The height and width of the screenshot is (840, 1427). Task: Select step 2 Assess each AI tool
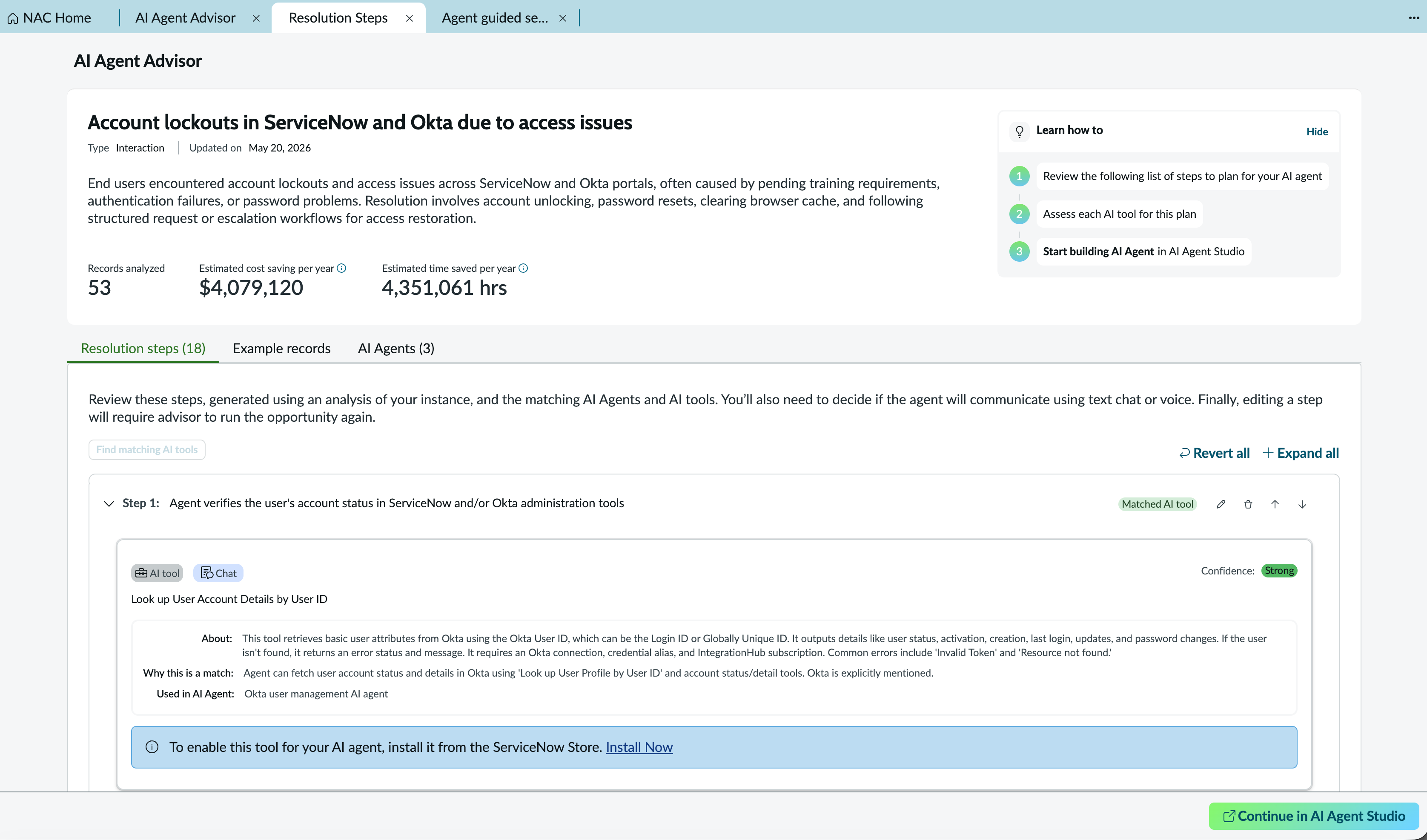coord(1120,214)
